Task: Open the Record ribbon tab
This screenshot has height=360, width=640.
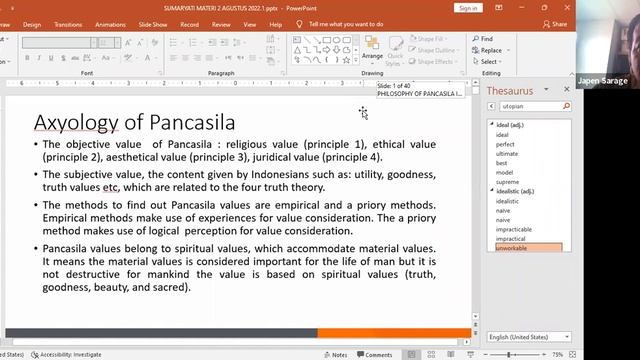Action: click(189, 24)
